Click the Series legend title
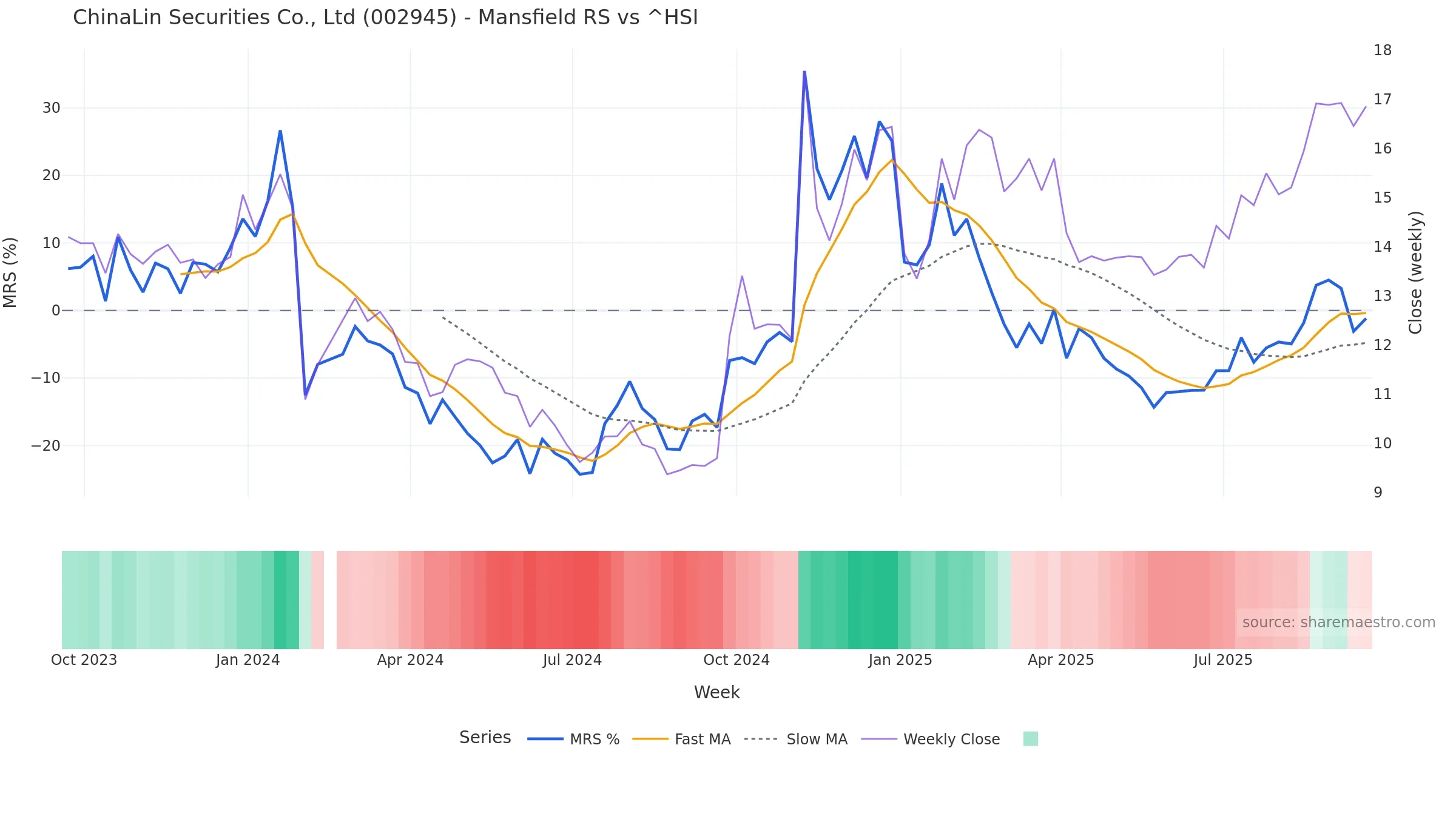1456x819 pixels. click(x=485, y=738)
